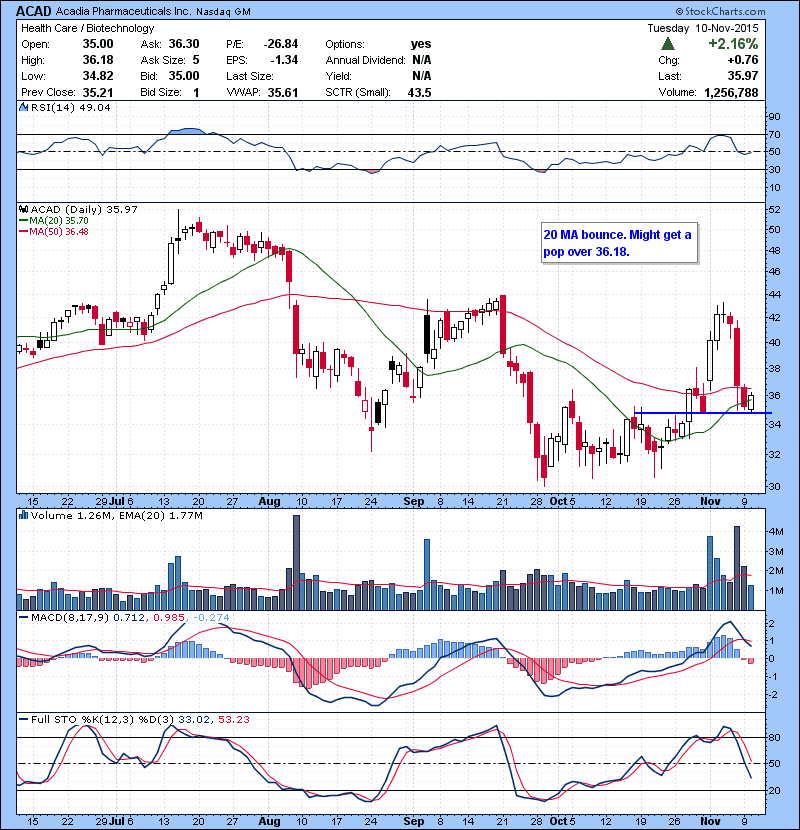The height and width of the screenshot is (830, 800).
Task: Click the ACAD (Daily) 35.97 chart label
Action: [84, 209]
